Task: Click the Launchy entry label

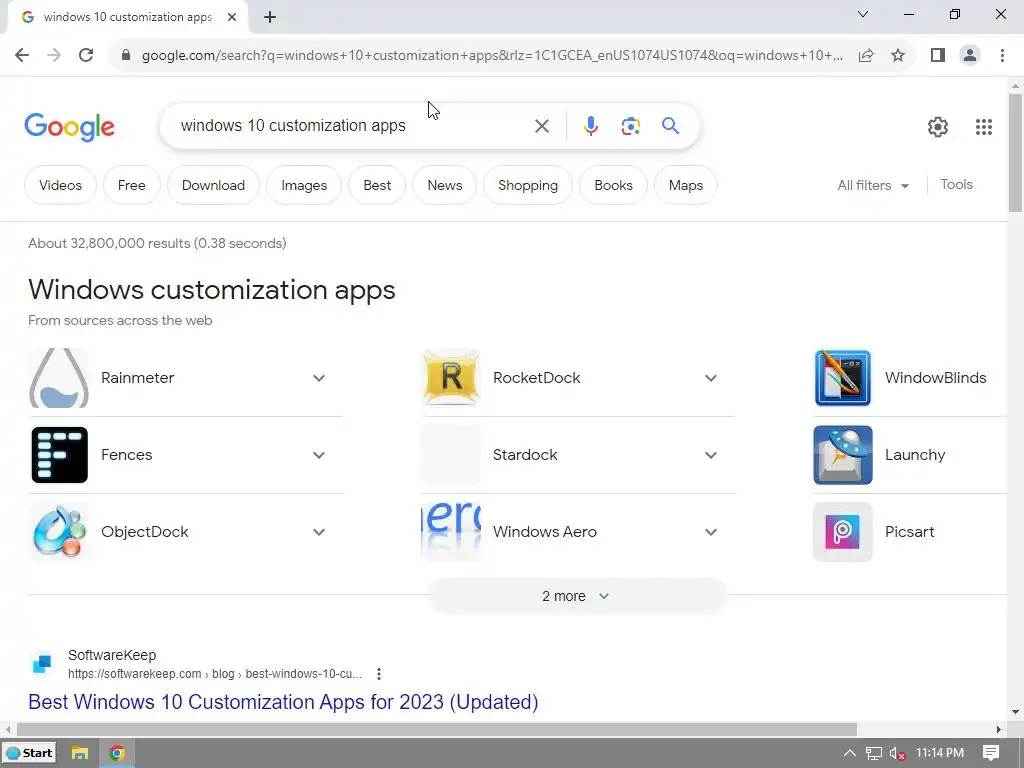Action: point(915,455)
